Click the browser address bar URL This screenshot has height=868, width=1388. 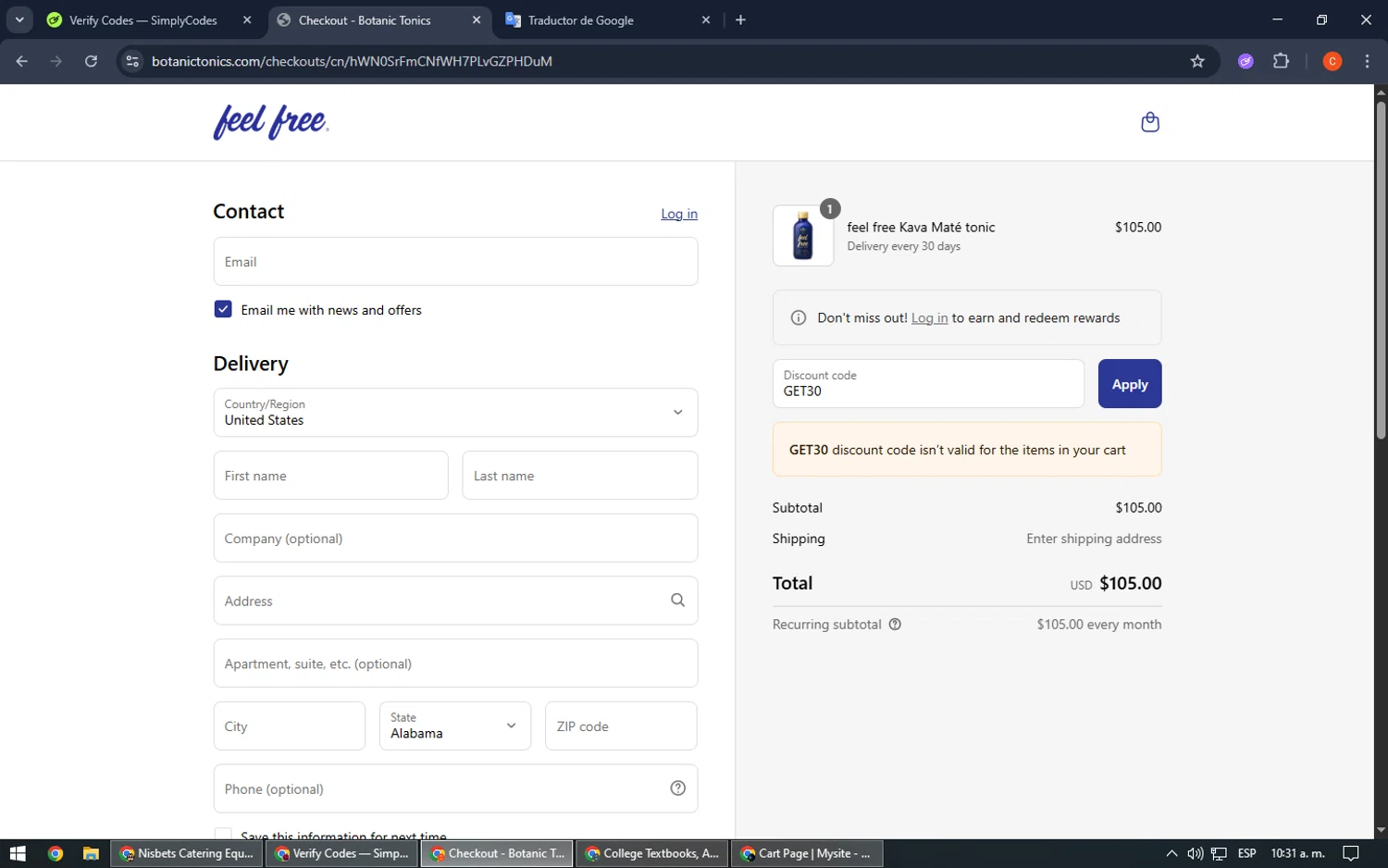[x=352, y=61]
